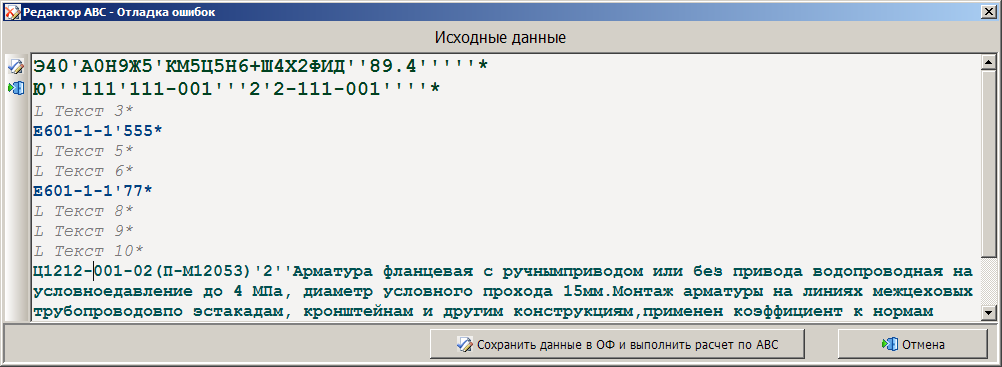Click the Редактор АВС app icon in title bar

11,12
